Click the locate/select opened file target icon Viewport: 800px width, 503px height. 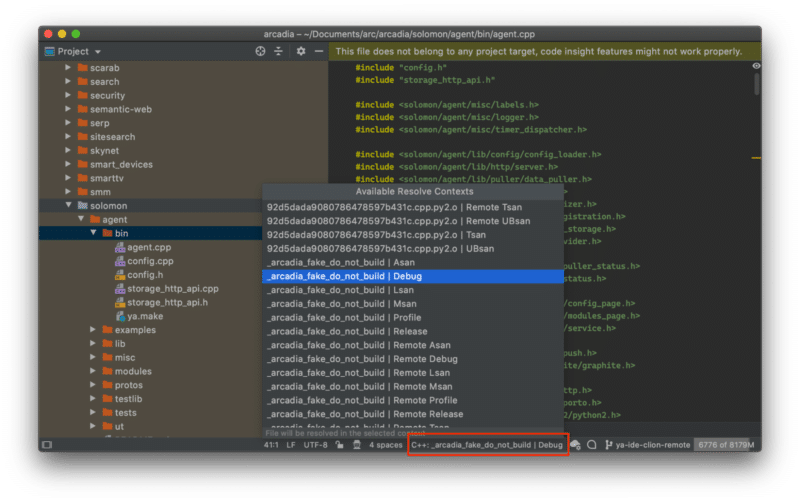[x=260, y=51]
